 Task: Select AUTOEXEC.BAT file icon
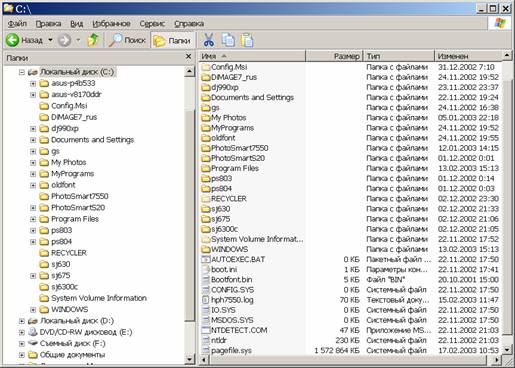point(205,259)
